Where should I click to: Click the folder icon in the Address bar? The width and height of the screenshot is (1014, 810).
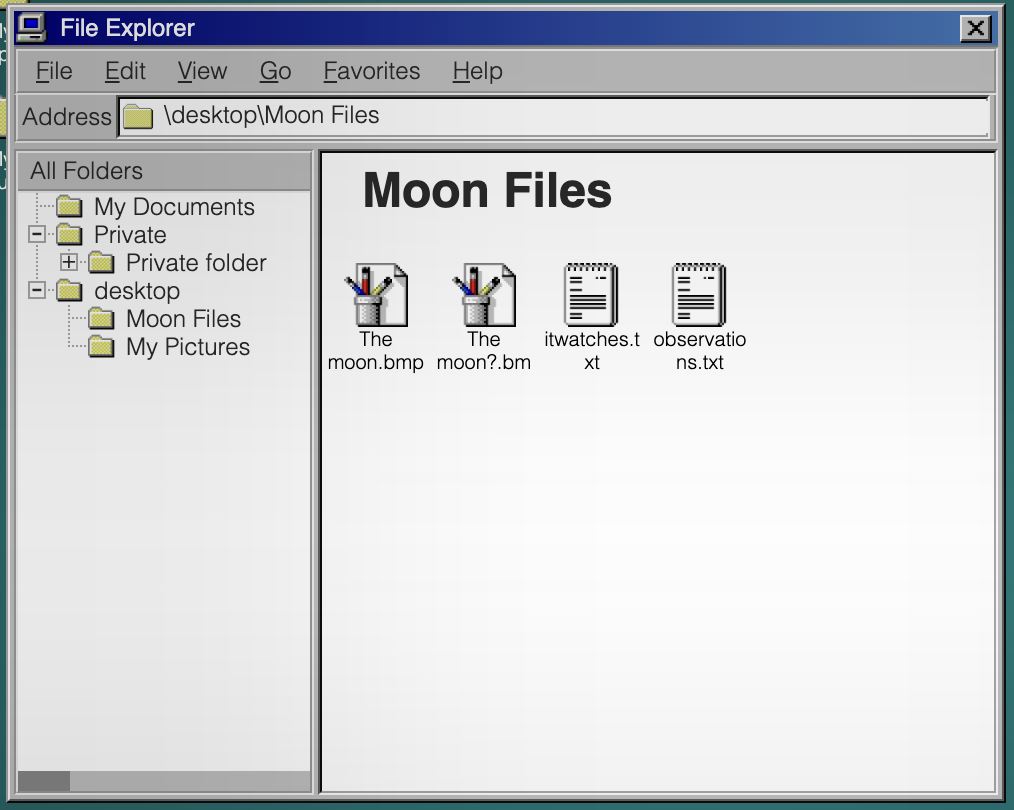tap(138, 116)
